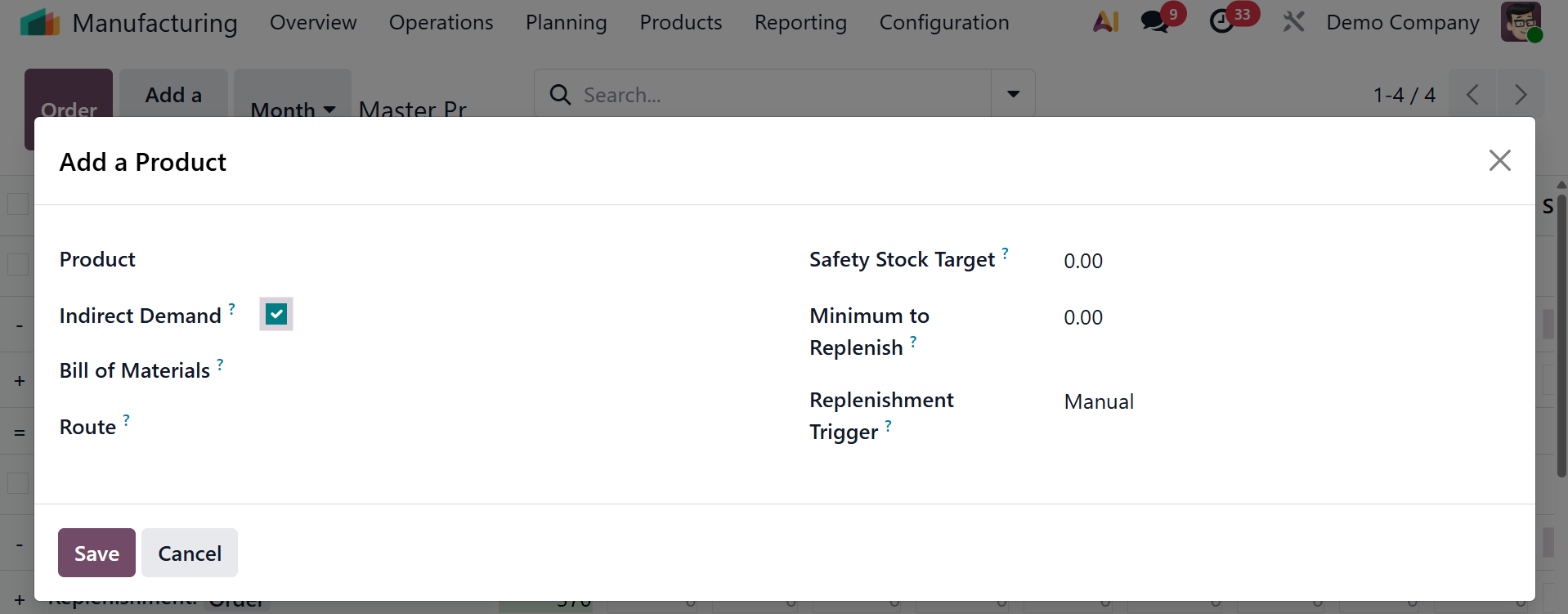Open the Reporting menu

[x=800, y=22]
